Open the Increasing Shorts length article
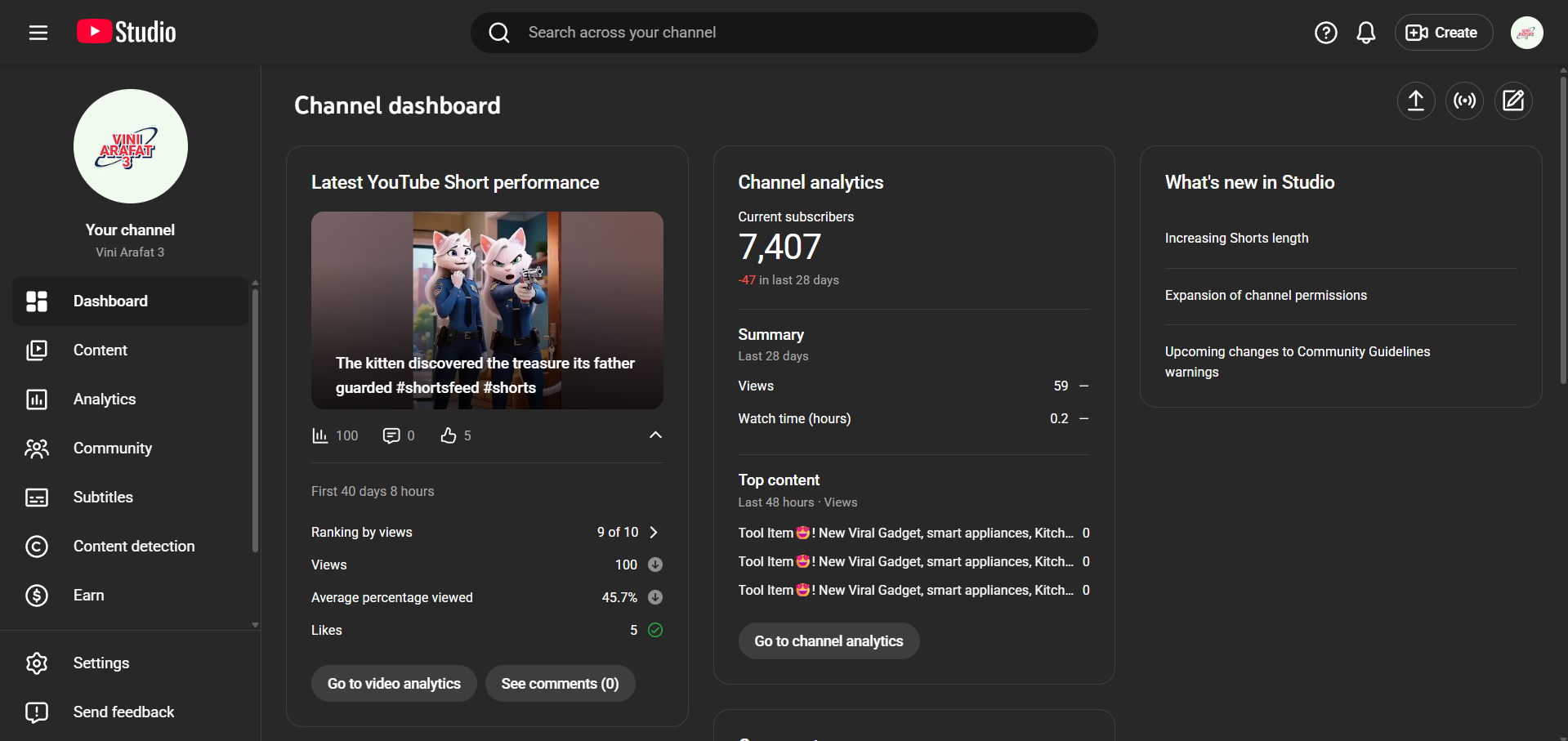The image size is (1568, 741). coord(1236,238)
